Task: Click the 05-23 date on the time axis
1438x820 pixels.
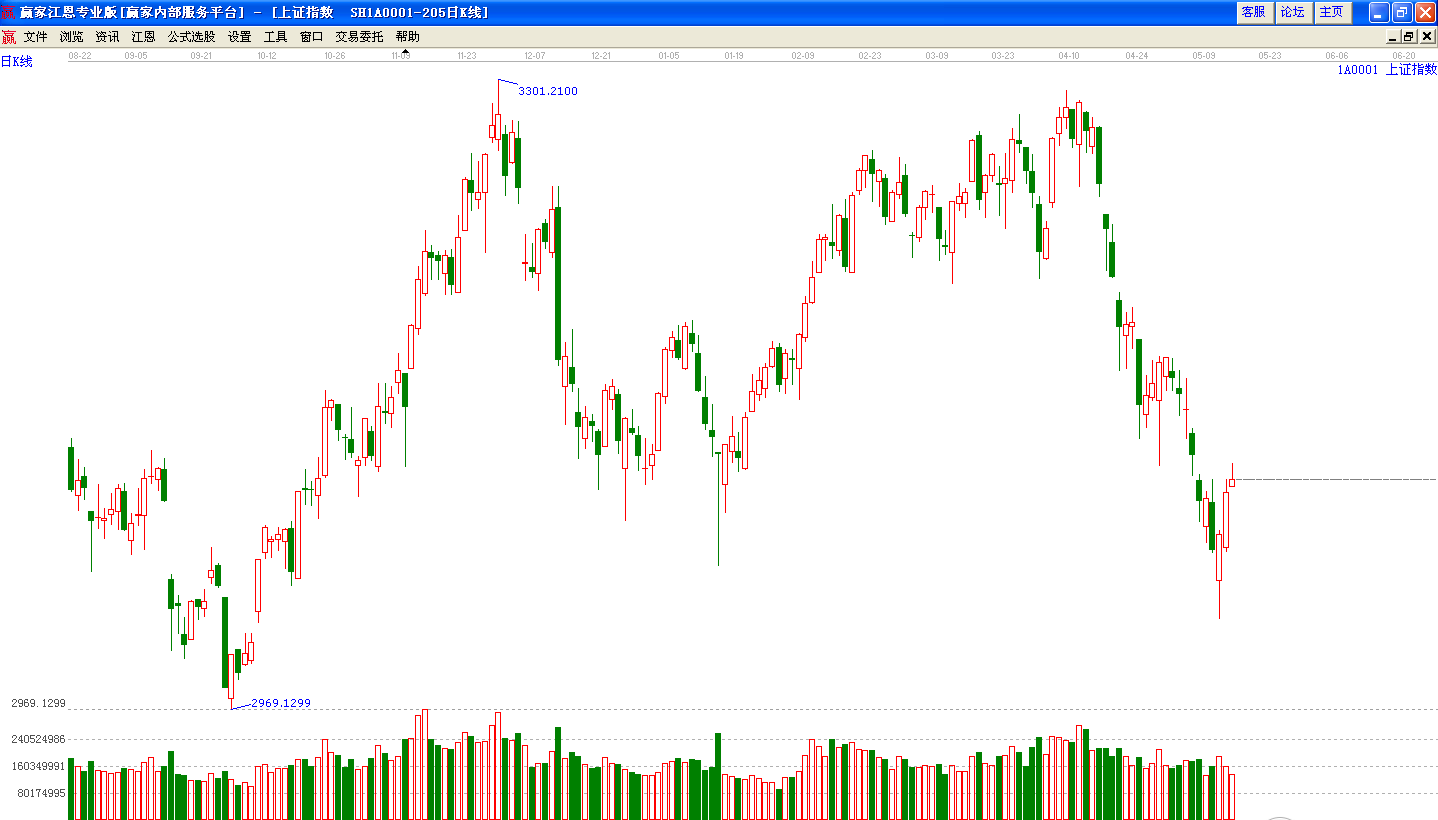Action: (1270, 56)
